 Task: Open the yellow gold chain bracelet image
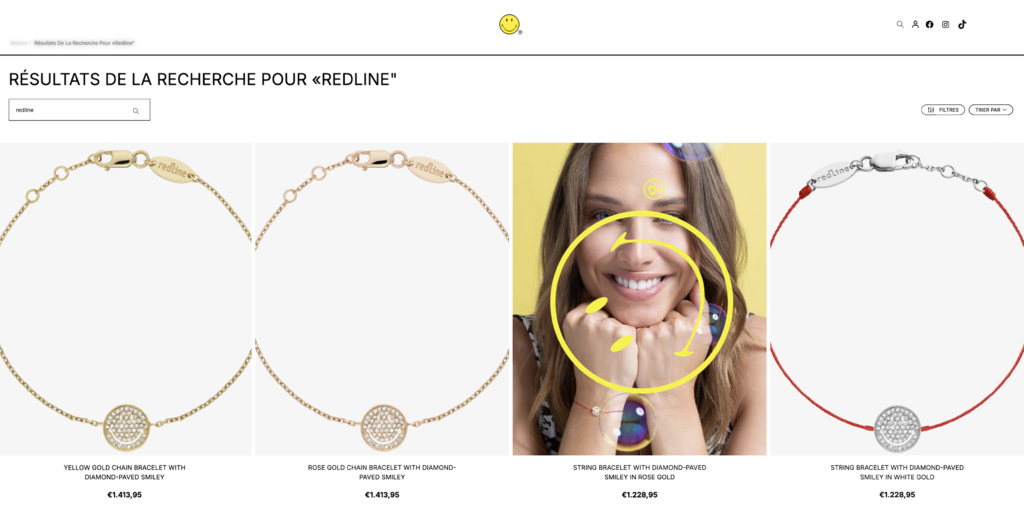(x=125, y=299)
